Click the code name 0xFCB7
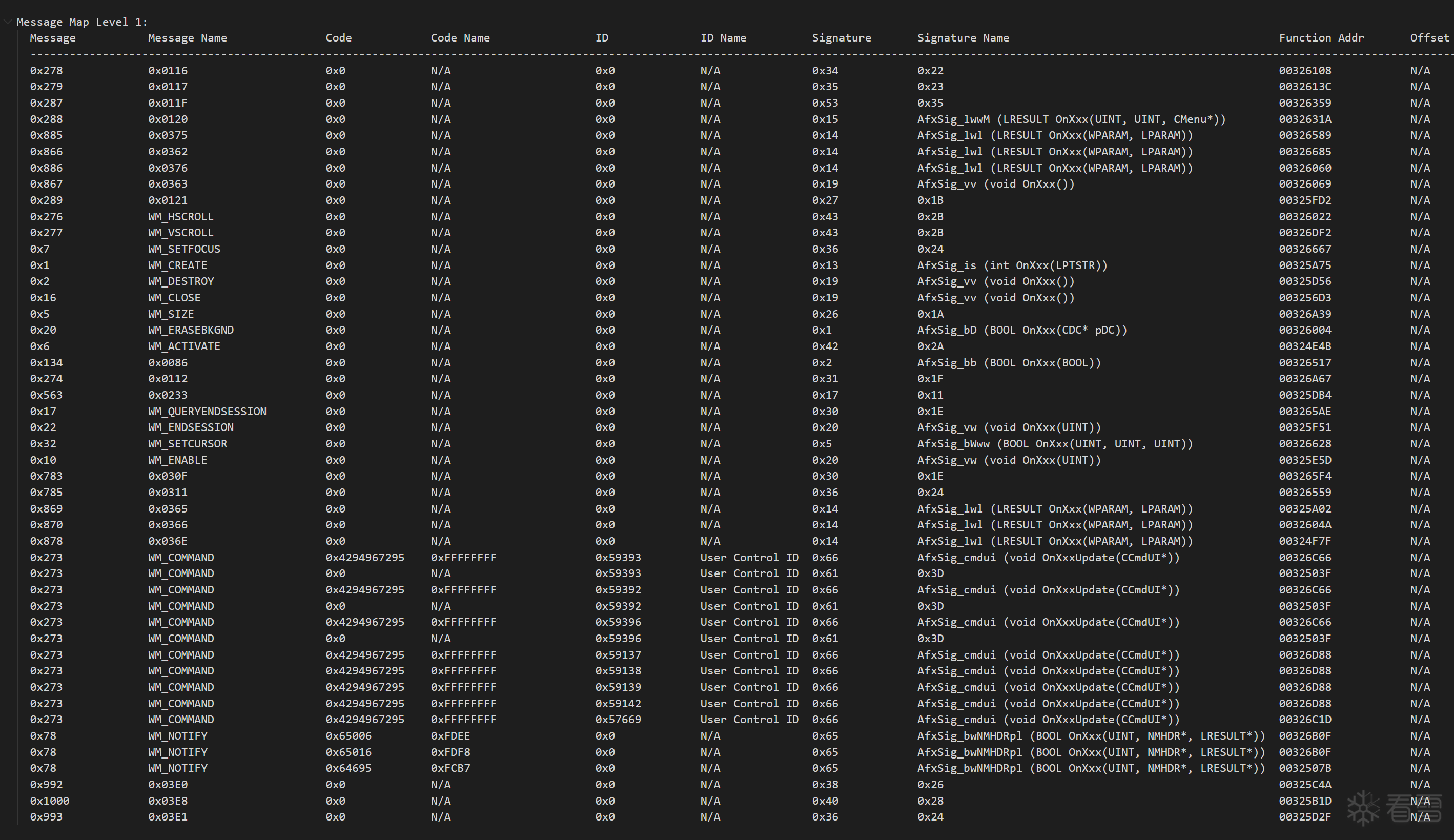The height and width of the screenshot is (840, 1454). click(450, 768)
